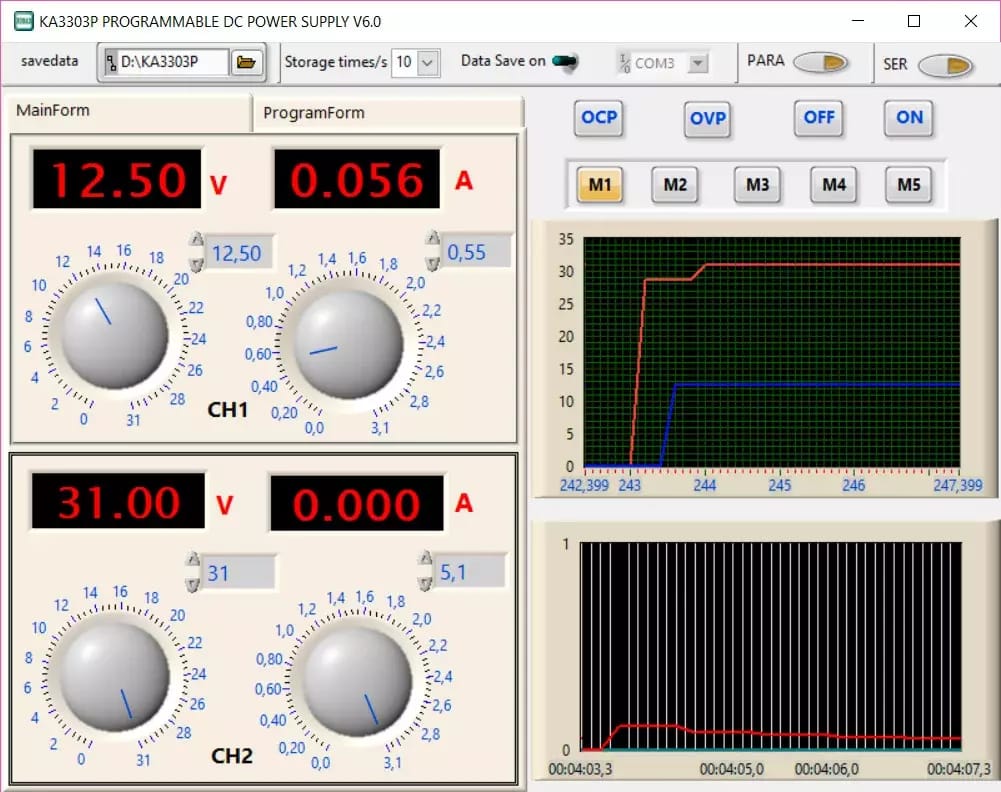Click the CH1 voltage knob dial
This screenshot has height=792, width=1001.
[114, 335]
